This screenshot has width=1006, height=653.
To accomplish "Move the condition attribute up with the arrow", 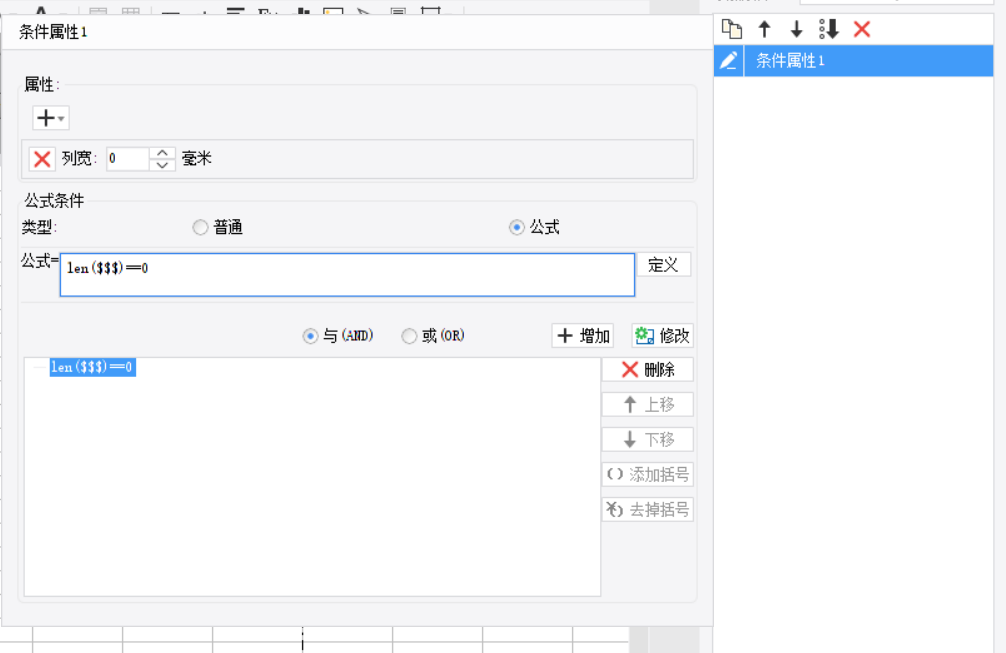I will [765, 29].
